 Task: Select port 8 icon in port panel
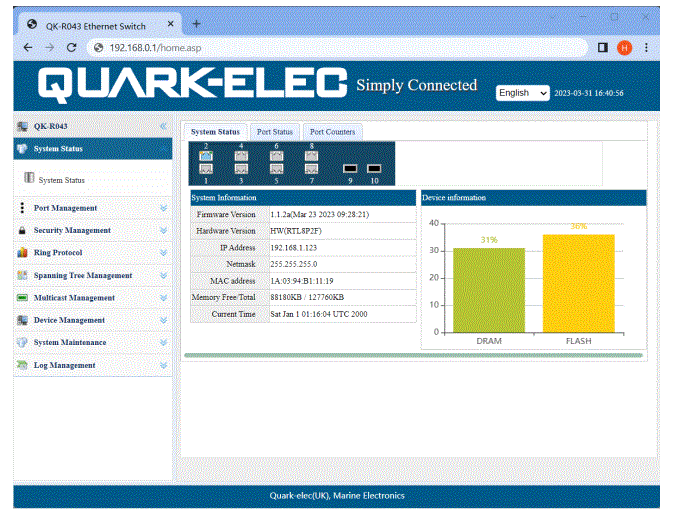[311, 155]
